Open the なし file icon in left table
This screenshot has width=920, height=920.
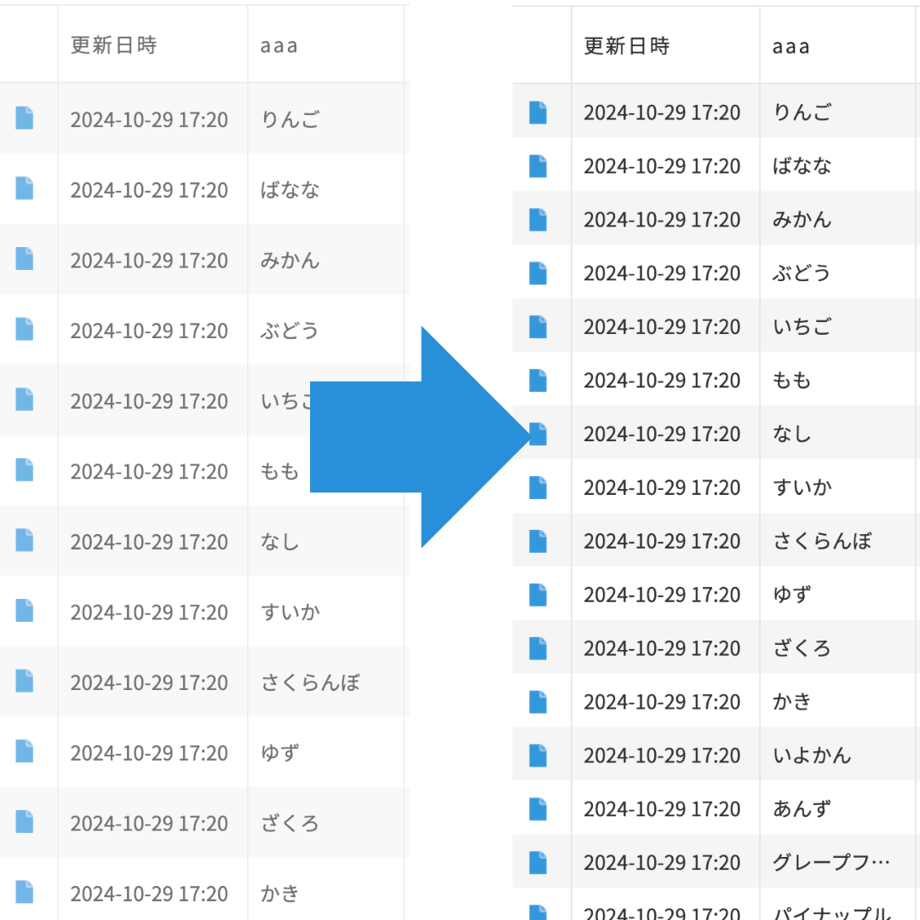pos(24,540)
